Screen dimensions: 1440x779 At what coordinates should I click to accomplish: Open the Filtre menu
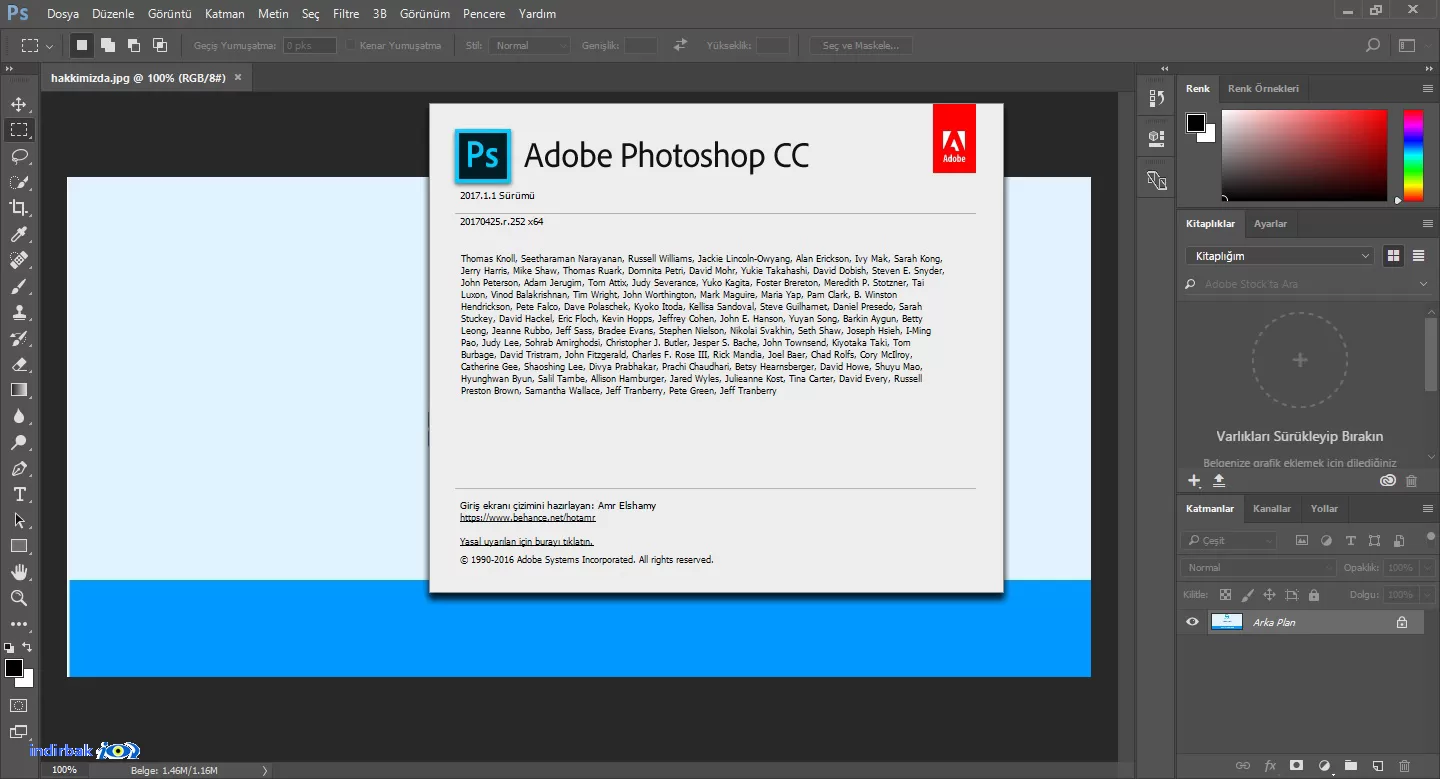346,14
